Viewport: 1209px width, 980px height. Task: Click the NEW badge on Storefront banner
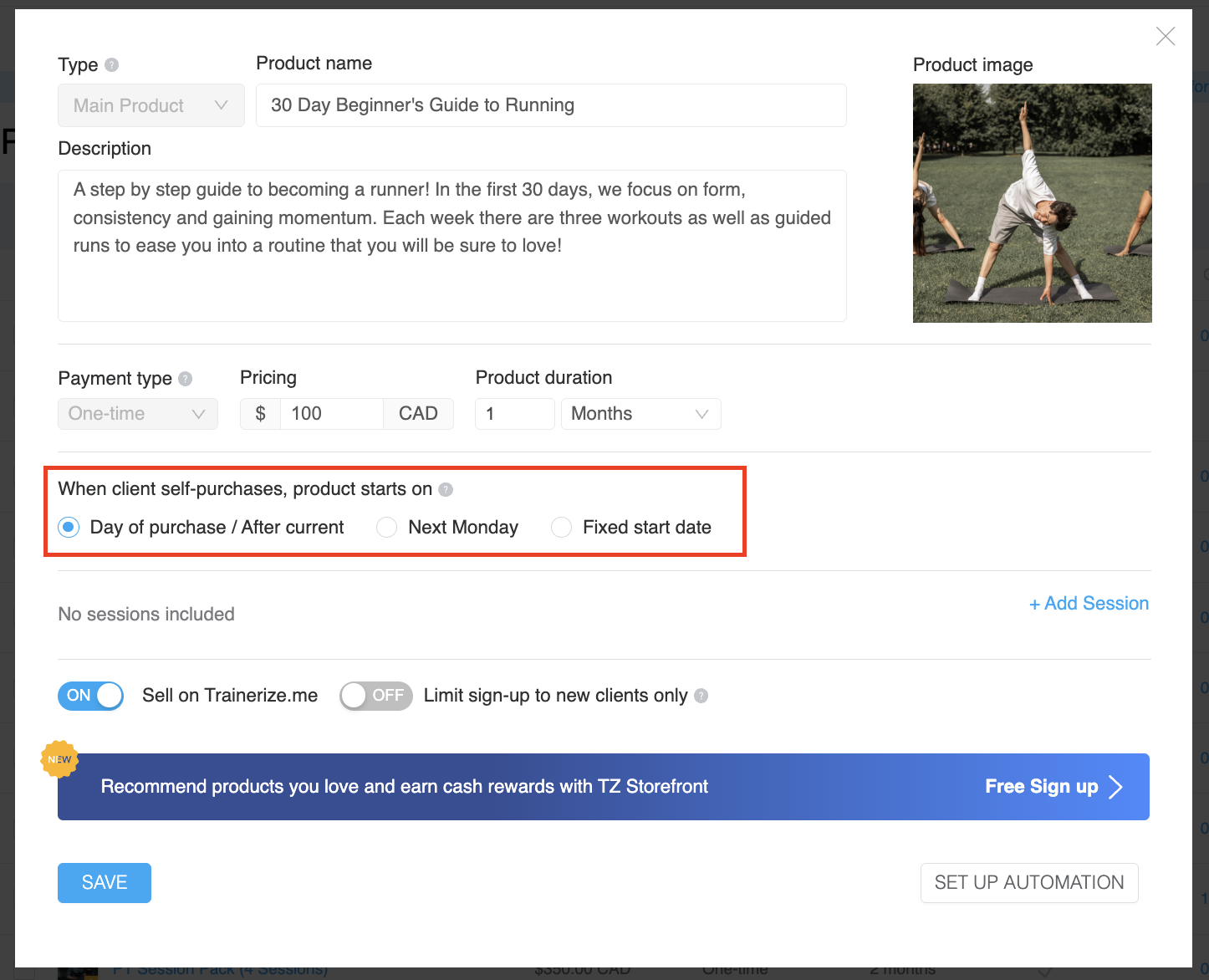[x=59, y=759]
